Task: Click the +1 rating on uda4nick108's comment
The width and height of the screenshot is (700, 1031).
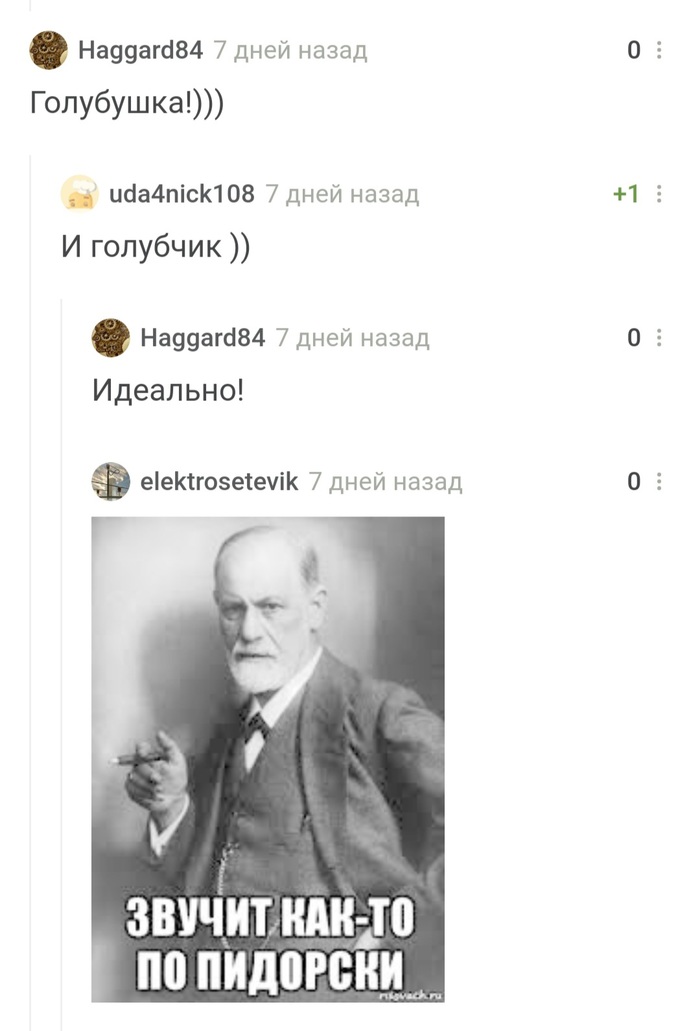Action: click(x=626, y=194)
